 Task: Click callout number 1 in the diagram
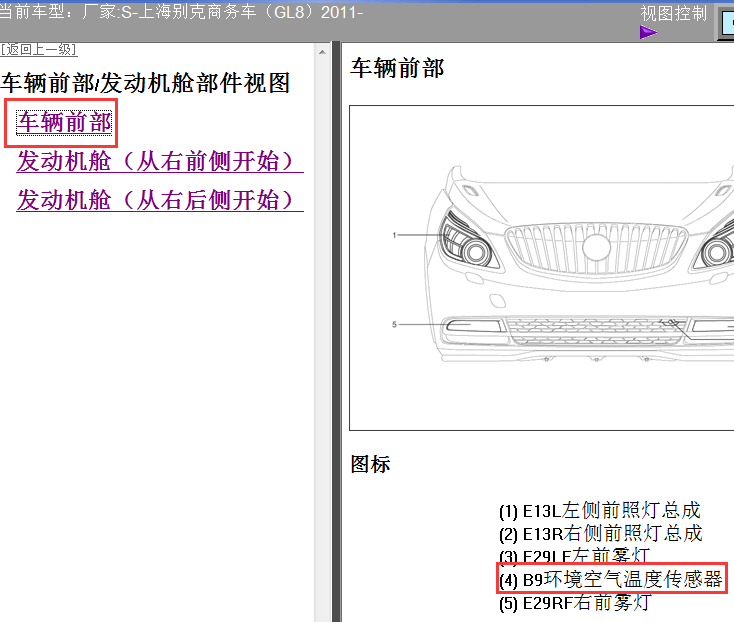[394, 235]
